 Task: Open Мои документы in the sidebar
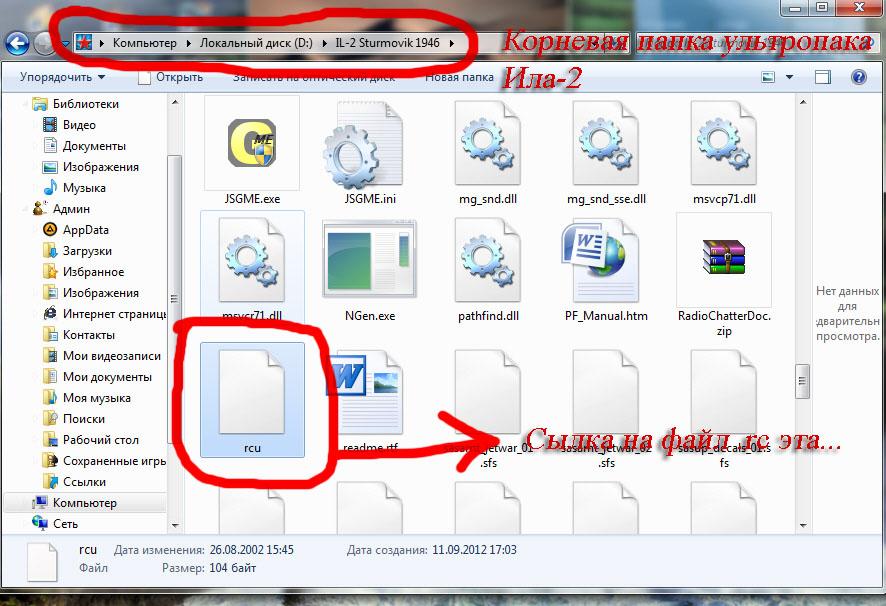tap(97, 376)
